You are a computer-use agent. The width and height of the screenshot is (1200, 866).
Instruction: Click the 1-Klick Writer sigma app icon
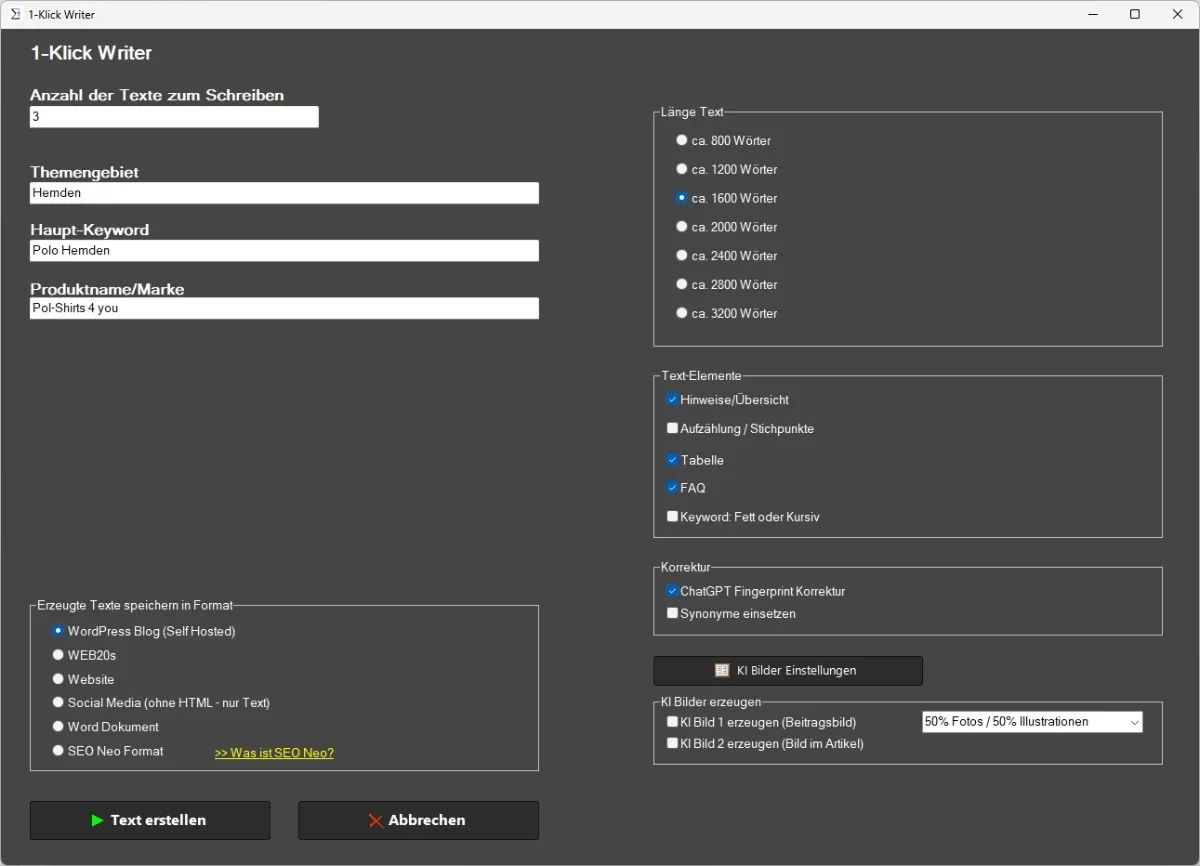[x=15, y=14]
